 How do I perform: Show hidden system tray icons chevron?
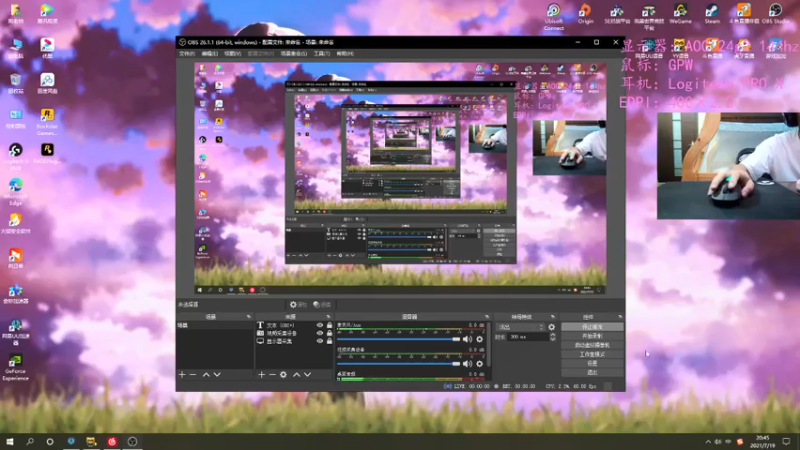(x=708, y=442)
